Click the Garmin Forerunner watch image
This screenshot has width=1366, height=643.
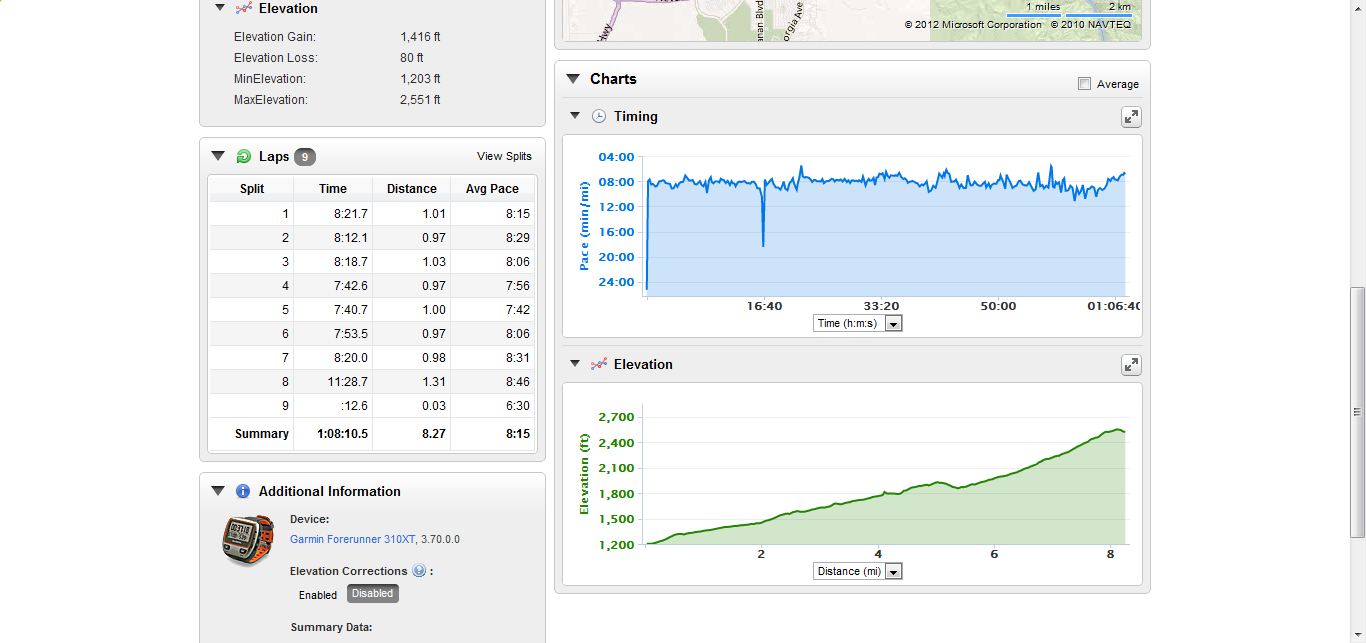pos(247,540)
